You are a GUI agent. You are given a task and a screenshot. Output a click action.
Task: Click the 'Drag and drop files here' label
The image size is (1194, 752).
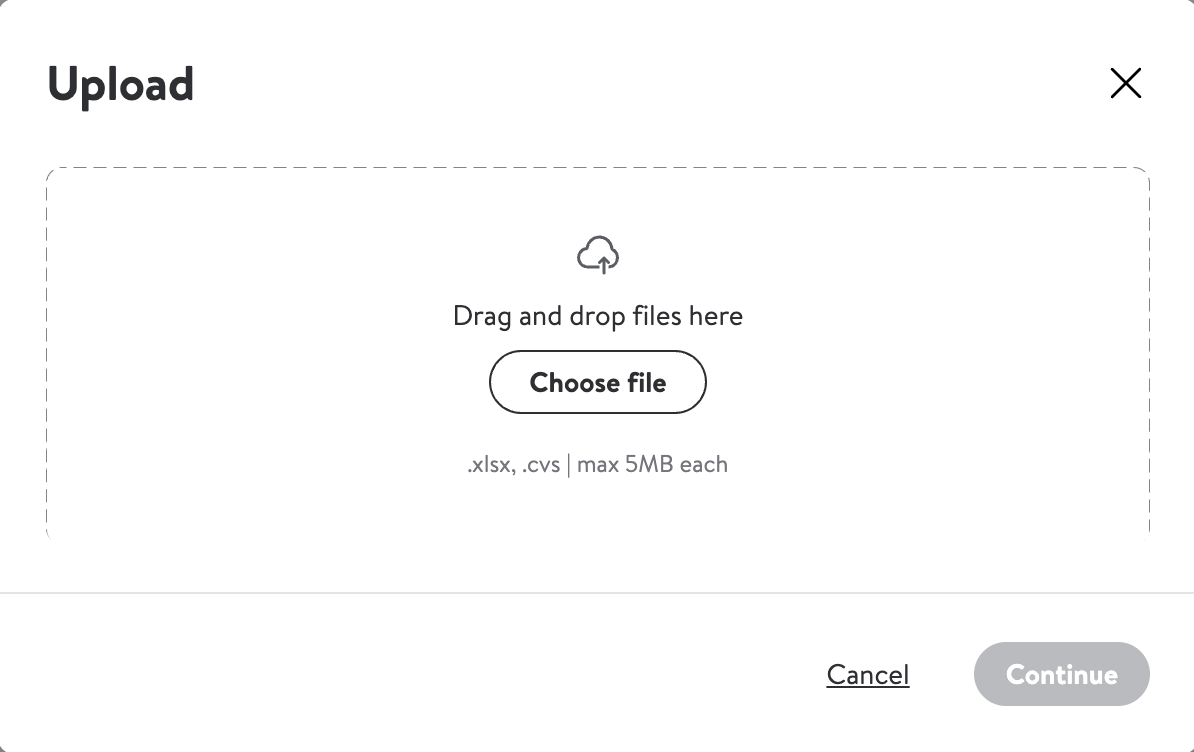[598, 316]
